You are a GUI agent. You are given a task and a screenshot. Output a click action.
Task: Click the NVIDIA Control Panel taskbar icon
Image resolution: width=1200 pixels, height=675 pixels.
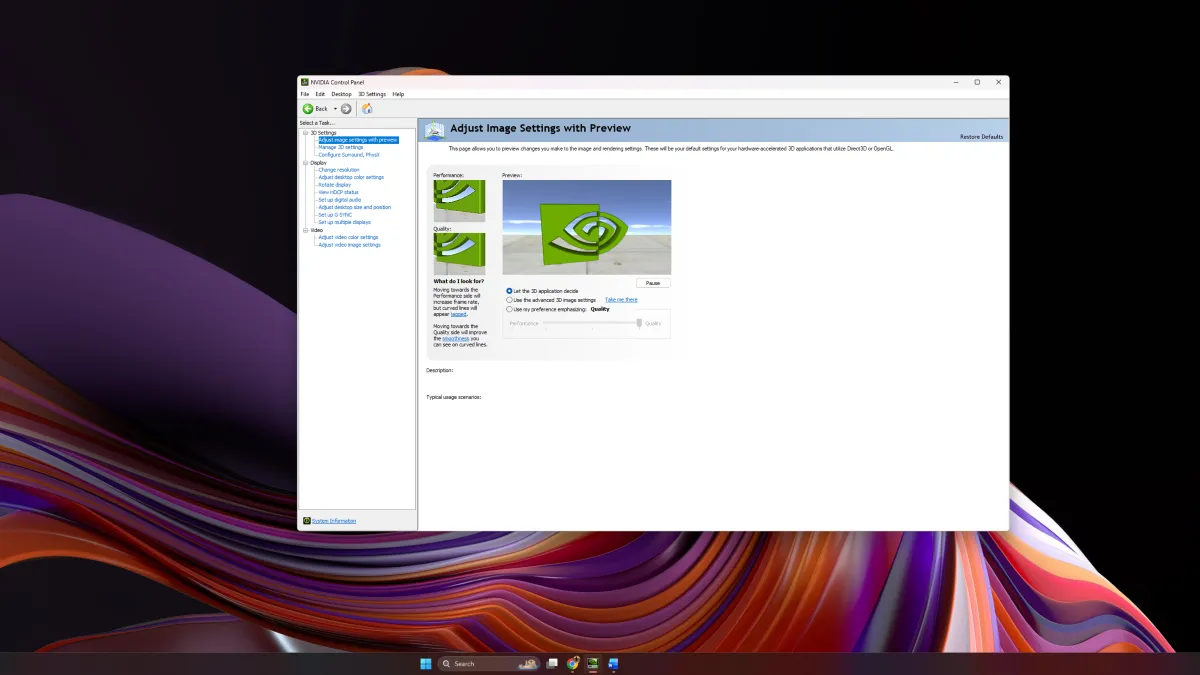(x=593, y=663)
